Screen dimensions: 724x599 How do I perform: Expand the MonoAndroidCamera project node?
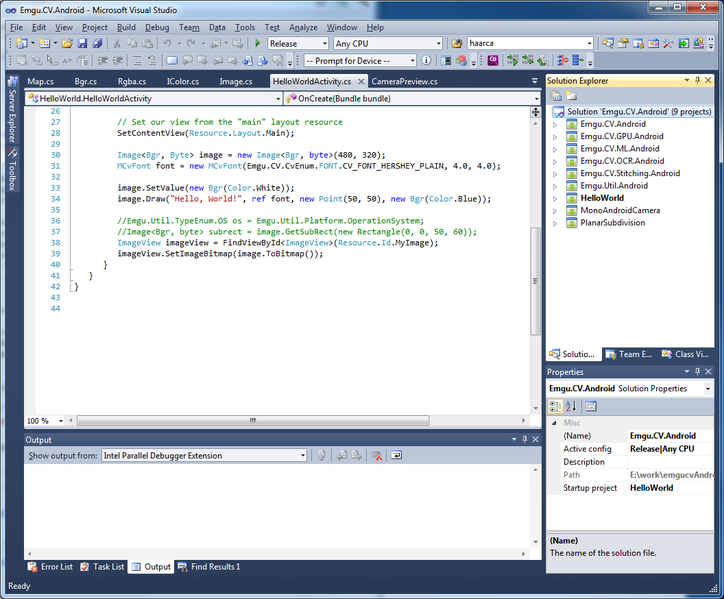pyautogui.click(x=555, y=211)
